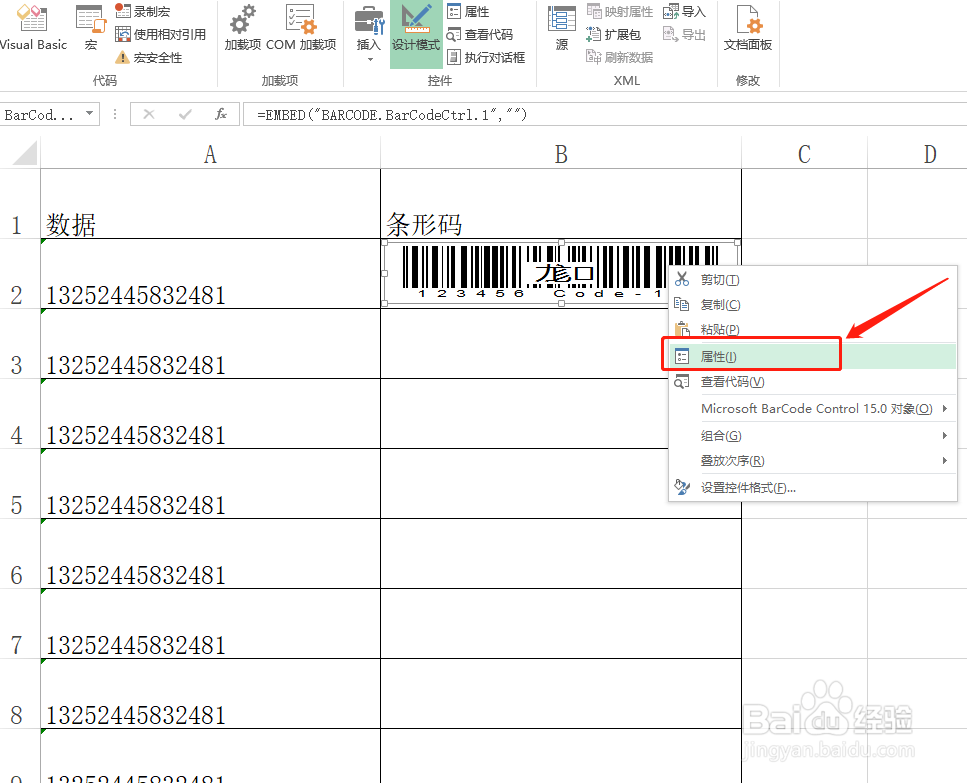Click the formula bar Enter checkmark icon
The width and height of the screenshot is (967, 783).
tap(184, 114)
